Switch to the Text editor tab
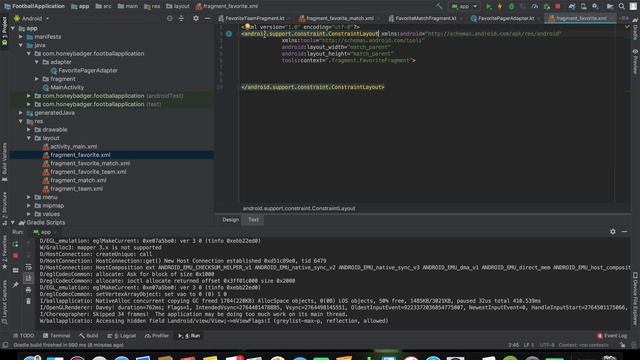The image size is (640, 360). click(253, 220)
